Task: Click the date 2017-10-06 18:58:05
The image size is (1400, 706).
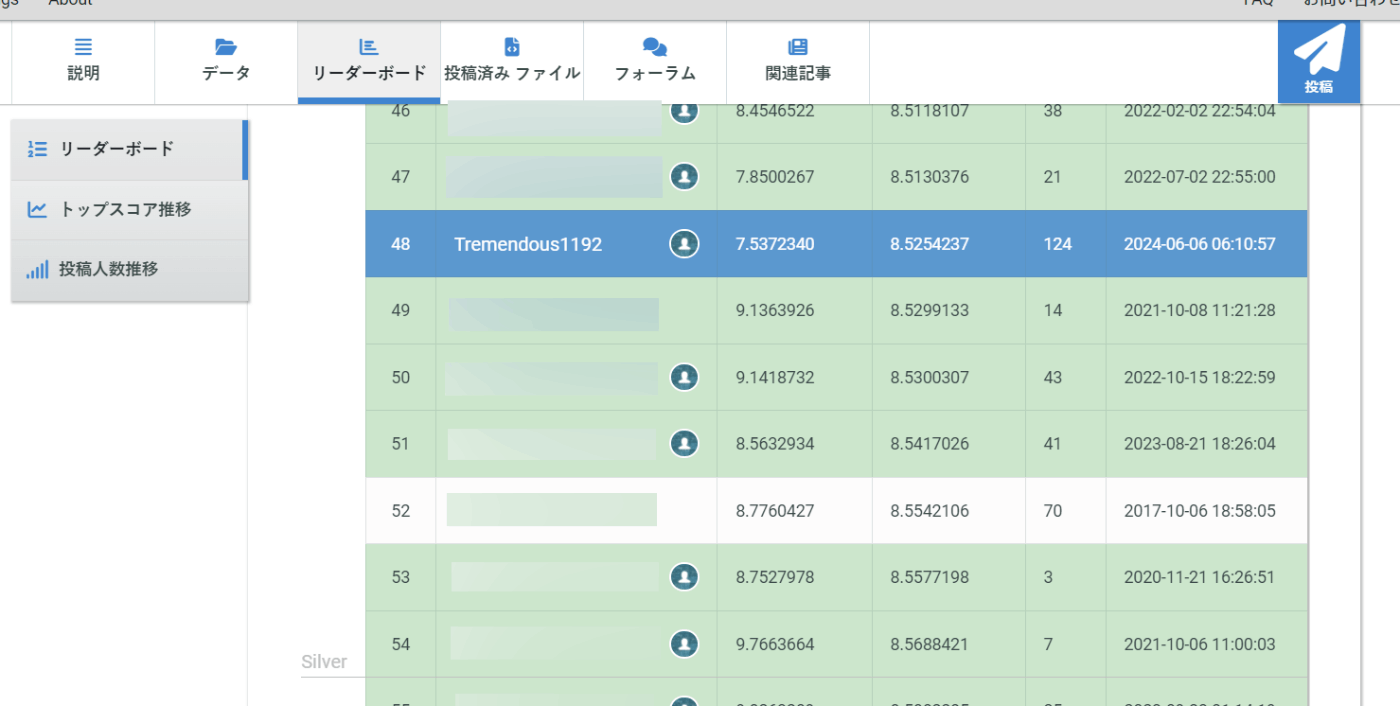Action: (1199, 511)
